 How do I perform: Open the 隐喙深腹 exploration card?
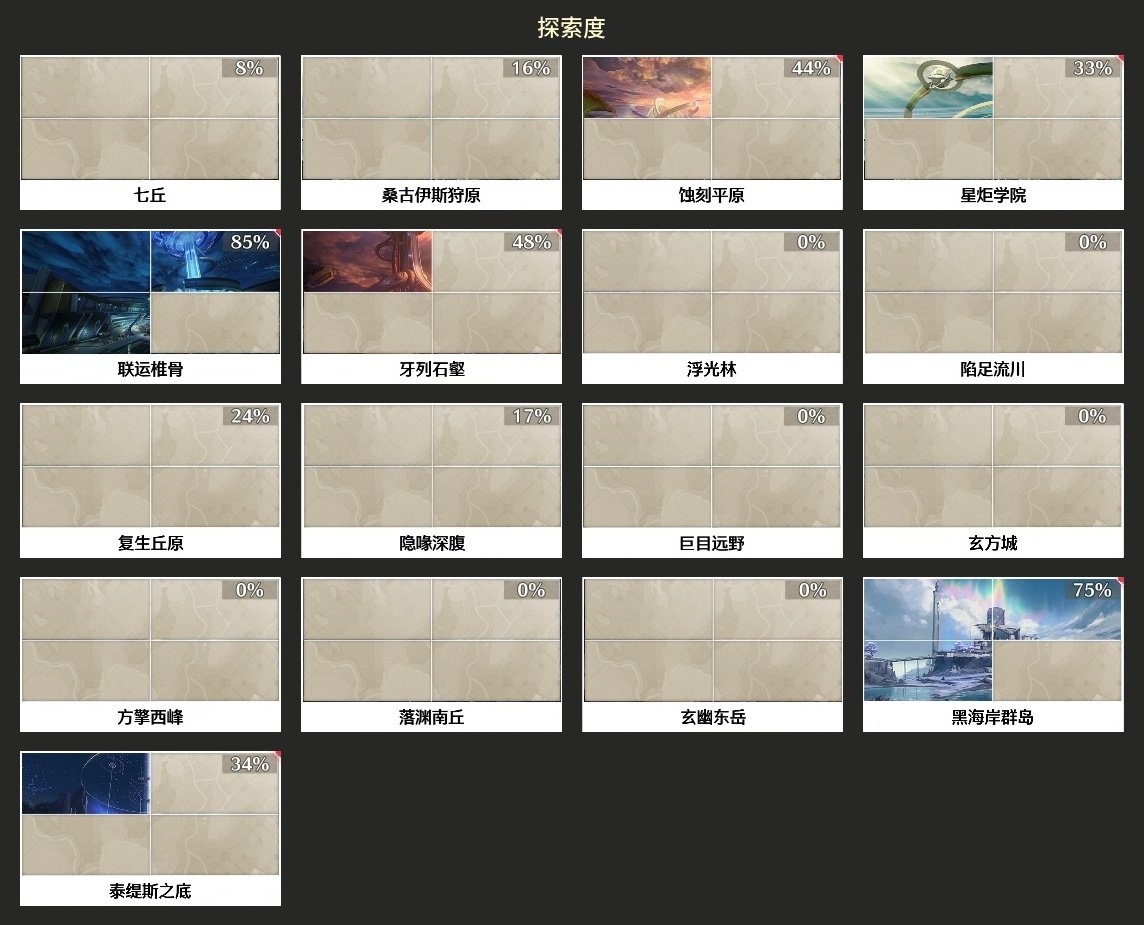click(x=431, y=481)
